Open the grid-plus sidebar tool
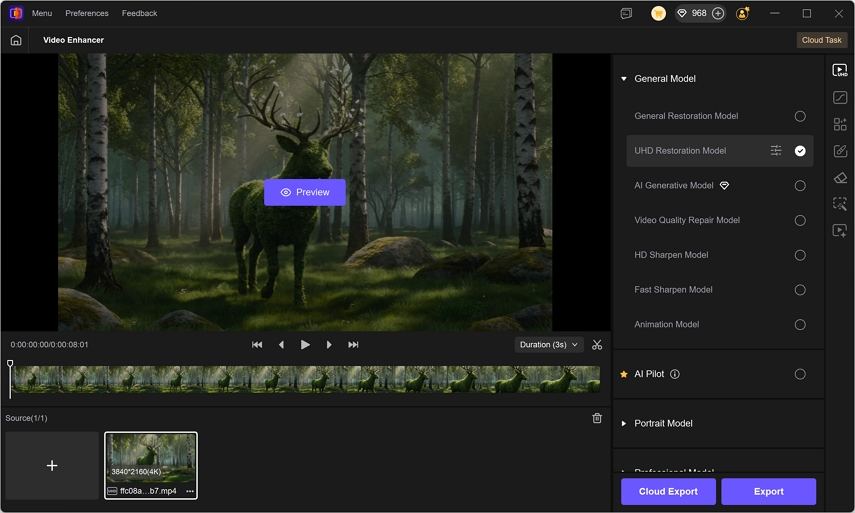 840,124
